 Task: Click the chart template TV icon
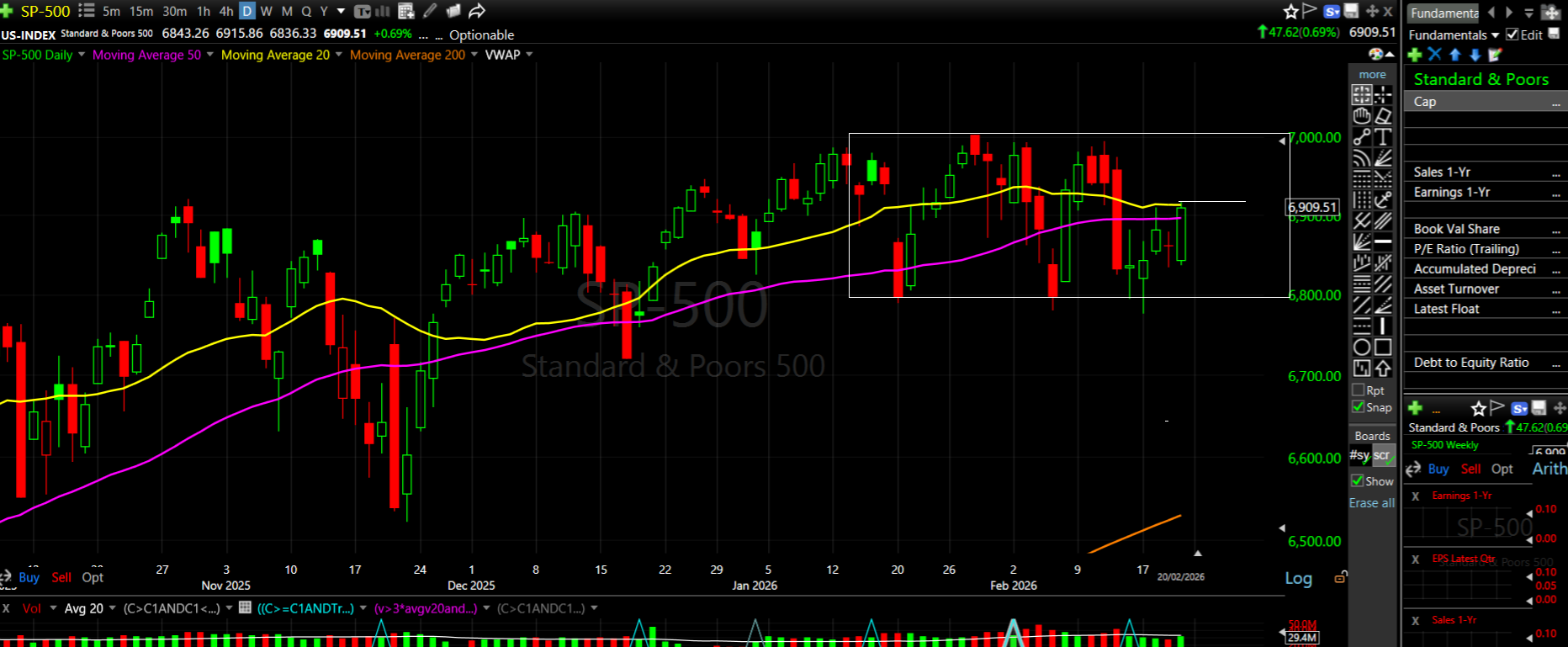click(x=363, y=11)
